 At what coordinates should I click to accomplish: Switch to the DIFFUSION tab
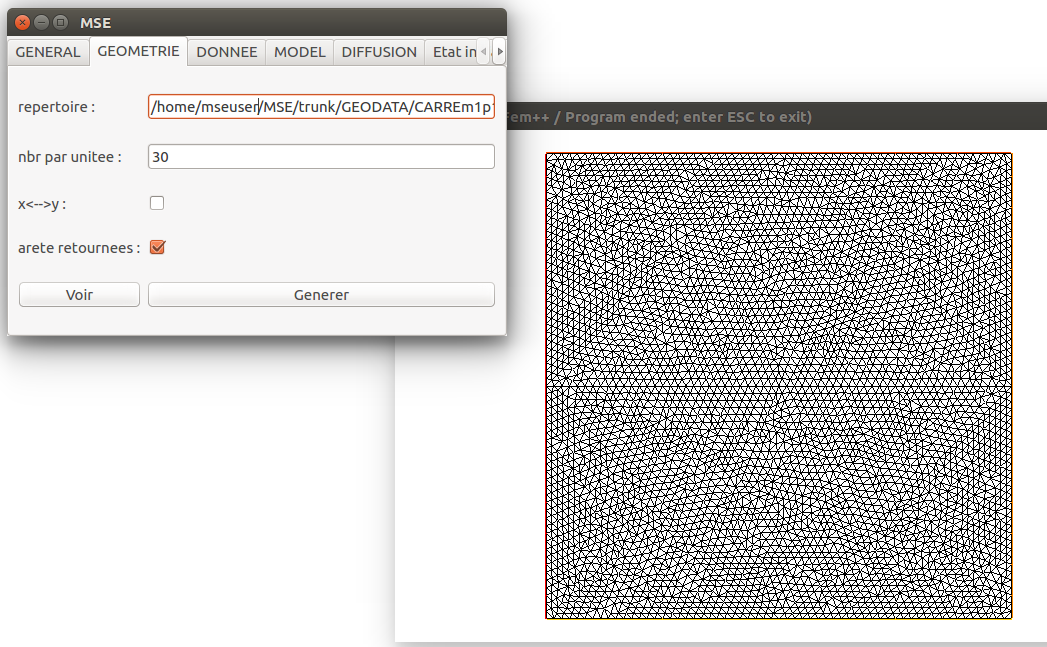(x=378, y=51)
